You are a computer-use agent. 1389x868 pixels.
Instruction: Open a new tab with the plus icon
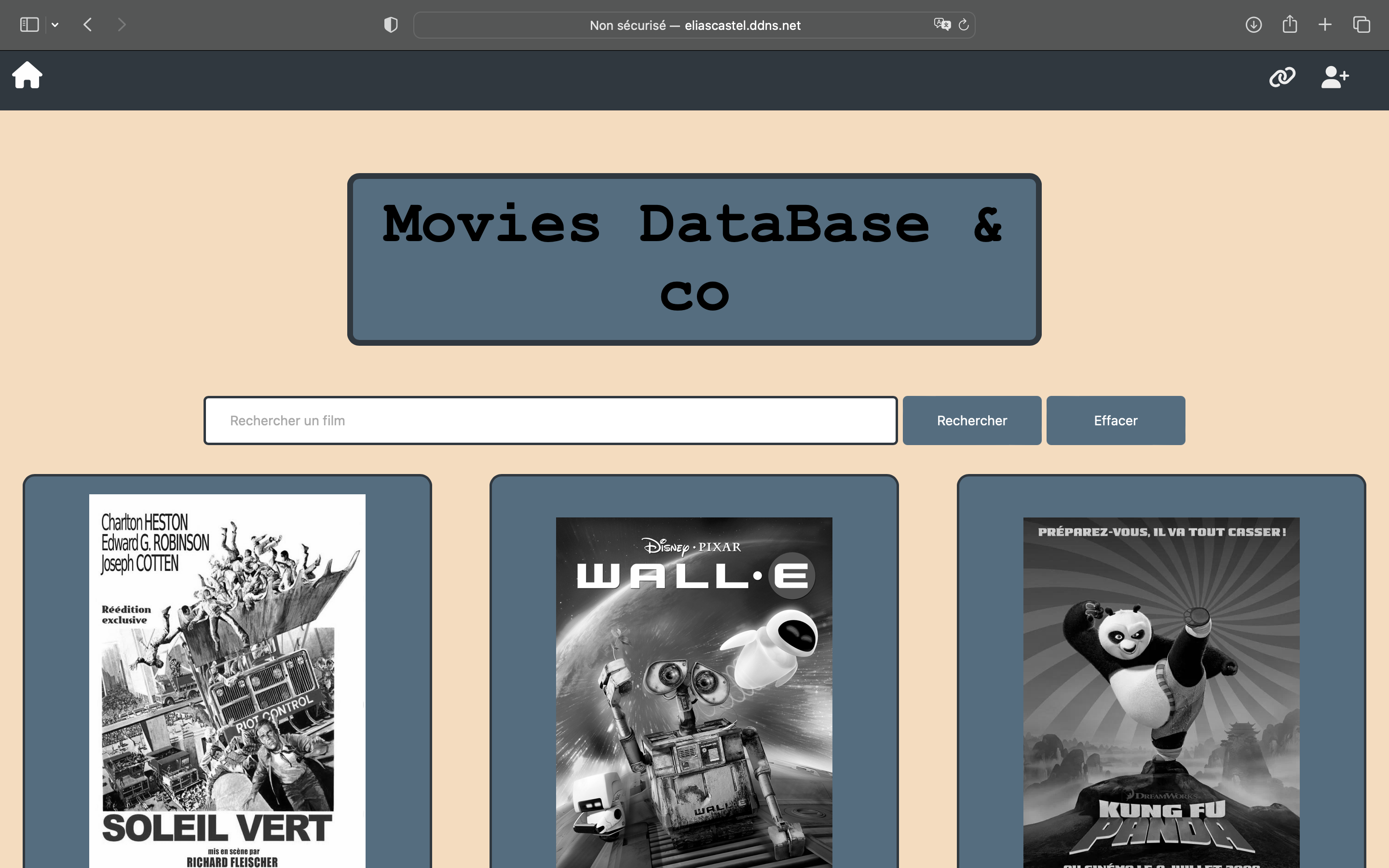1325,25
